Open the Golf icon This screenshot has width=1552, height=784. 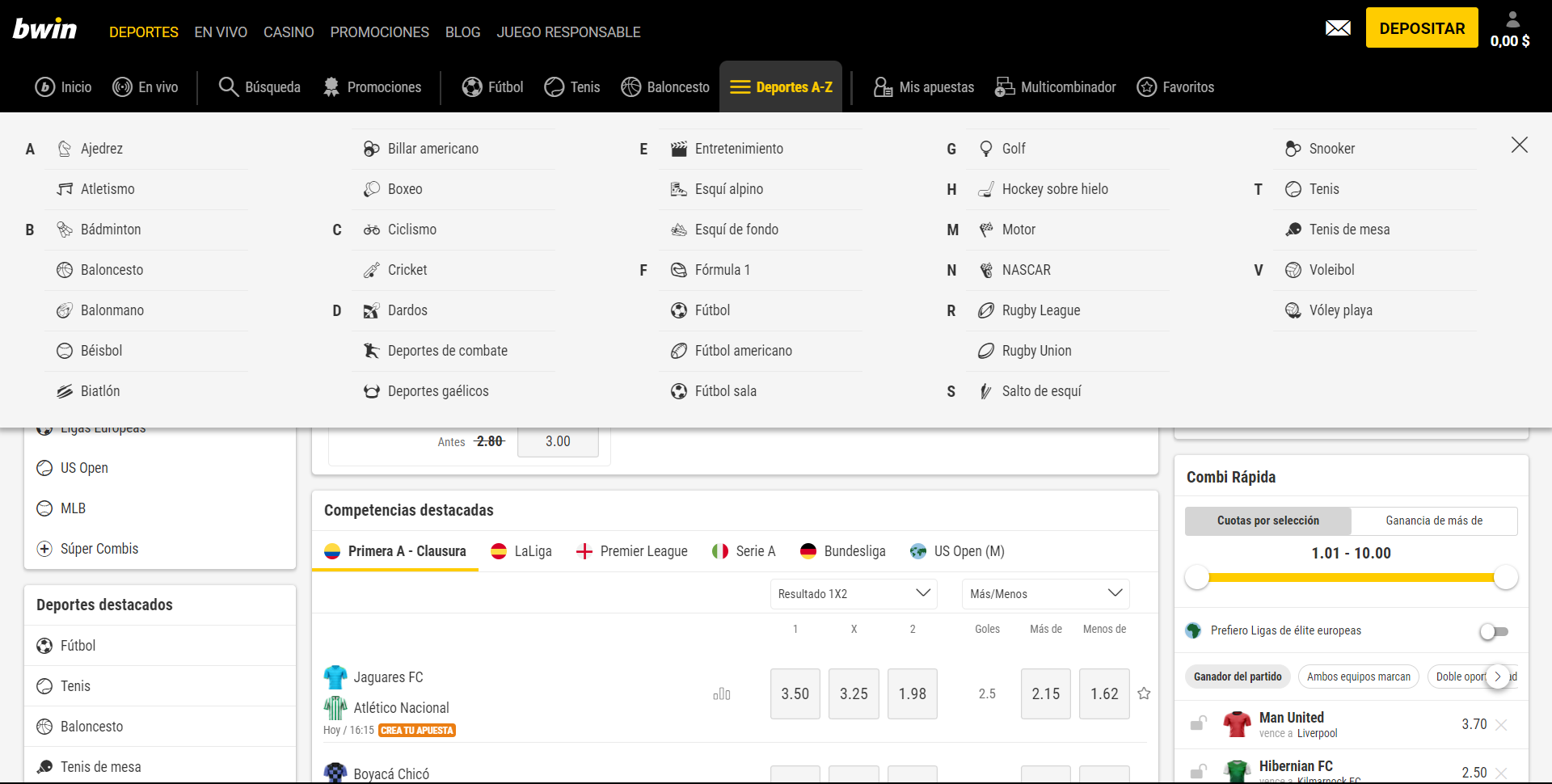point(986,149)
